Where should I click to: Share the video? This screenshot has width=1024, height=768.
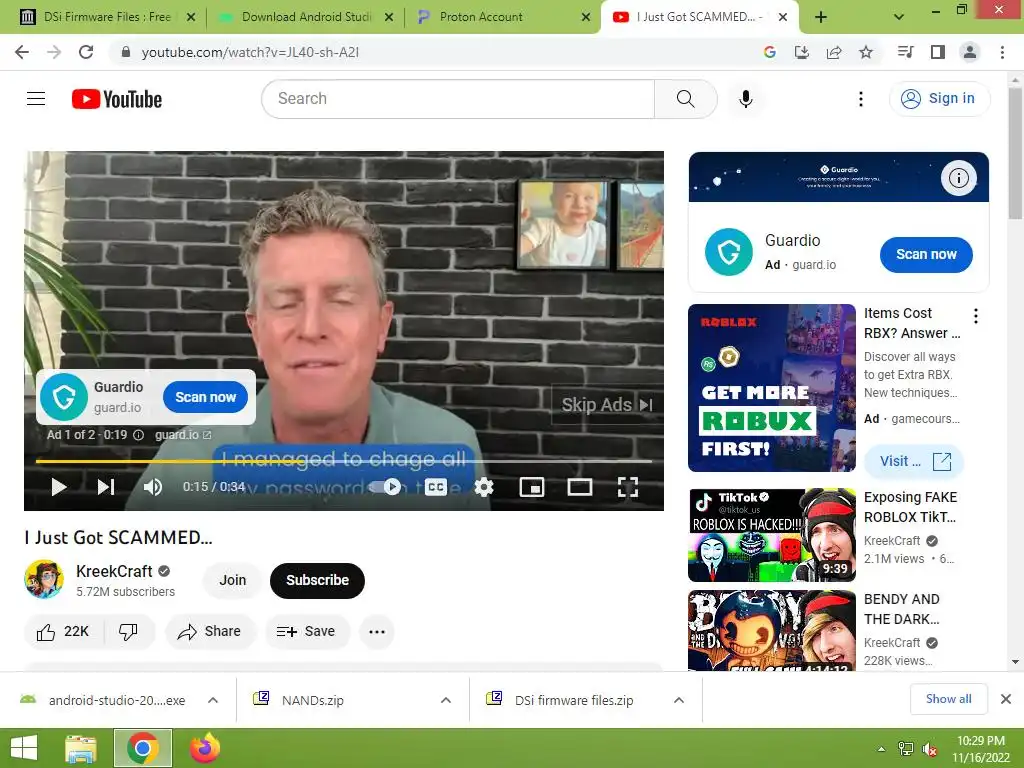pyautogui.click(x=210, y=632)
